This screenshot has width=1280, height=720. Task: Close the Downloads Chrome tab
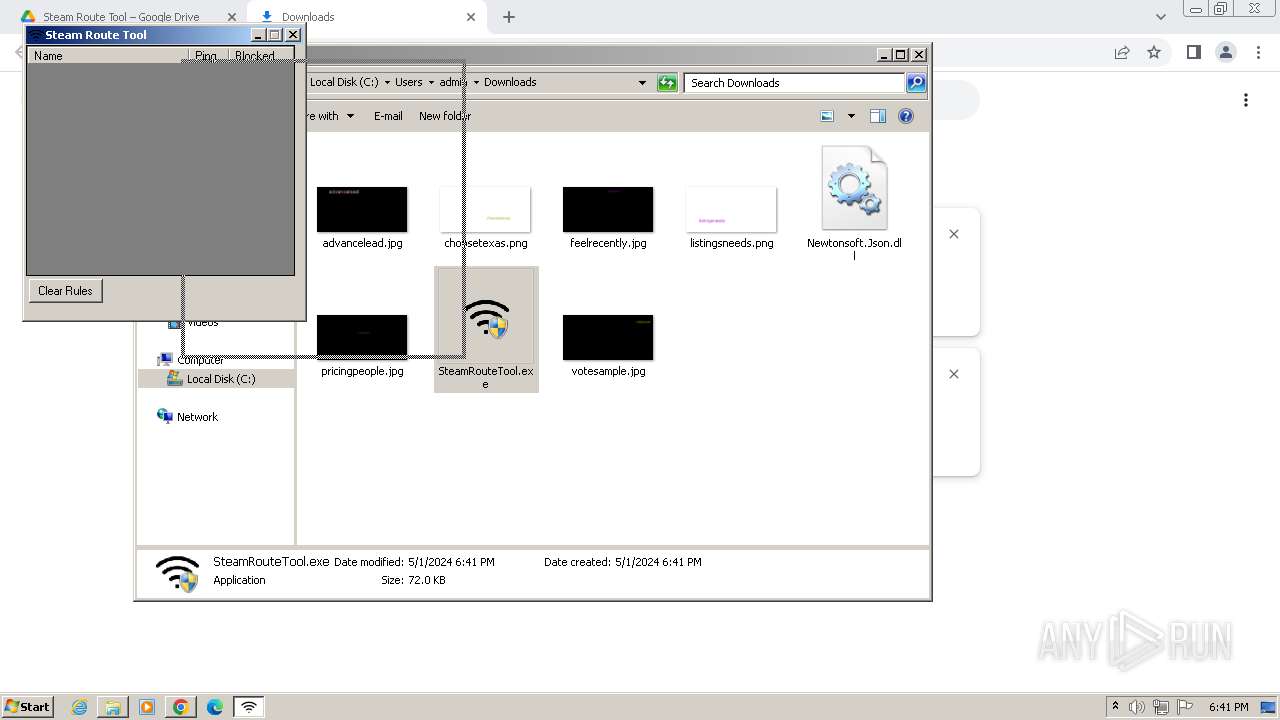click(471, 17)
